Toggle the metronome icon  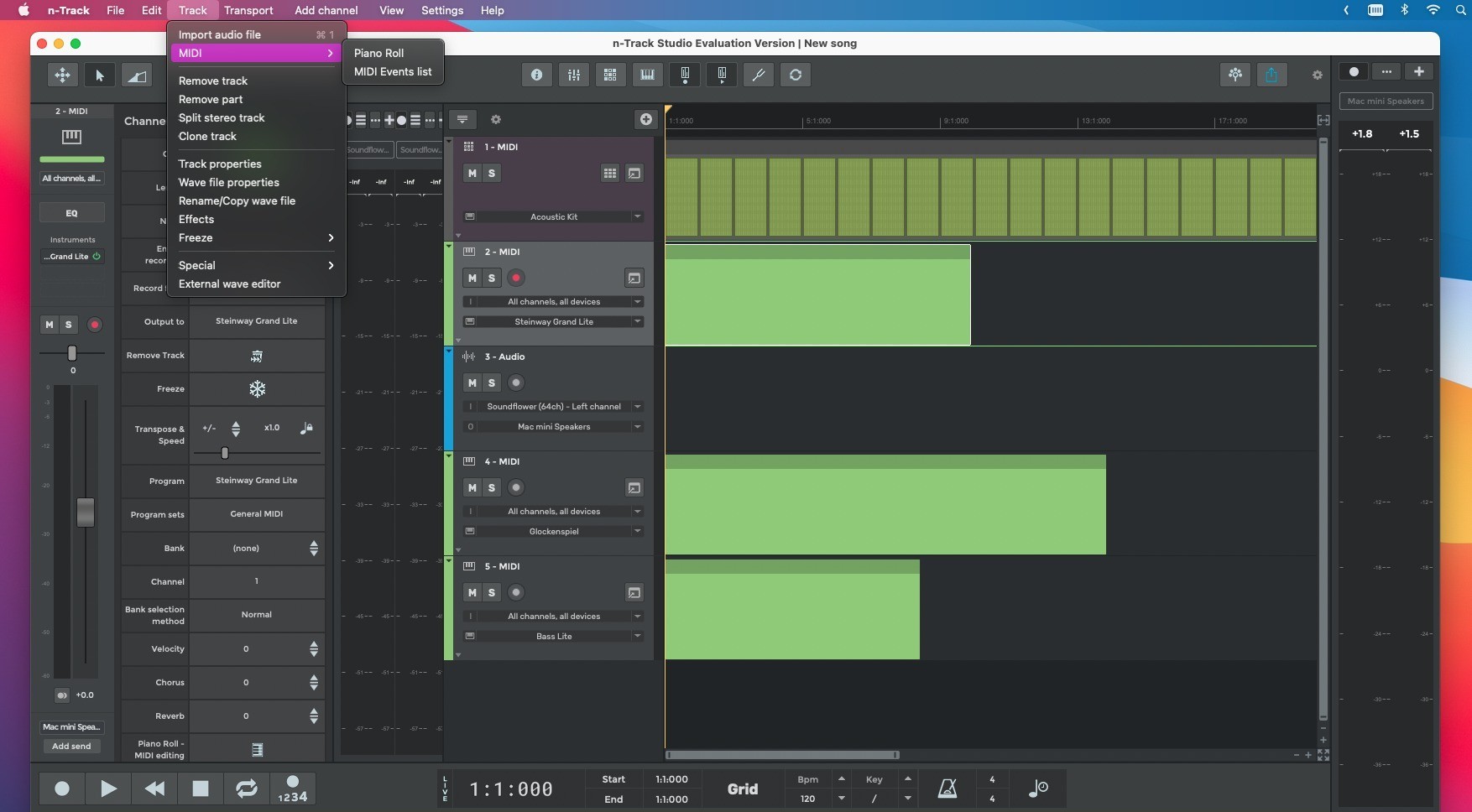(x=947, y=789)
